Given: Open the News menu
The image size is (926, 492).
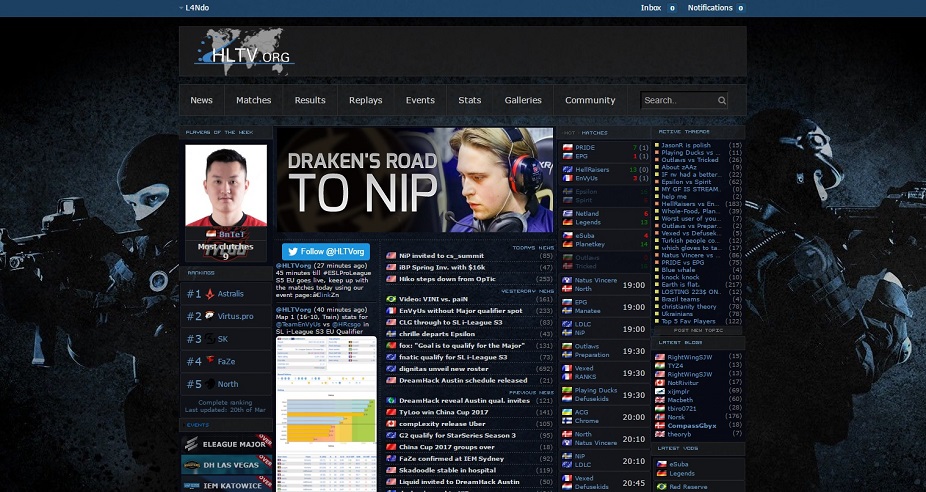Looking at the screenshot, I should tap(201, 100).
